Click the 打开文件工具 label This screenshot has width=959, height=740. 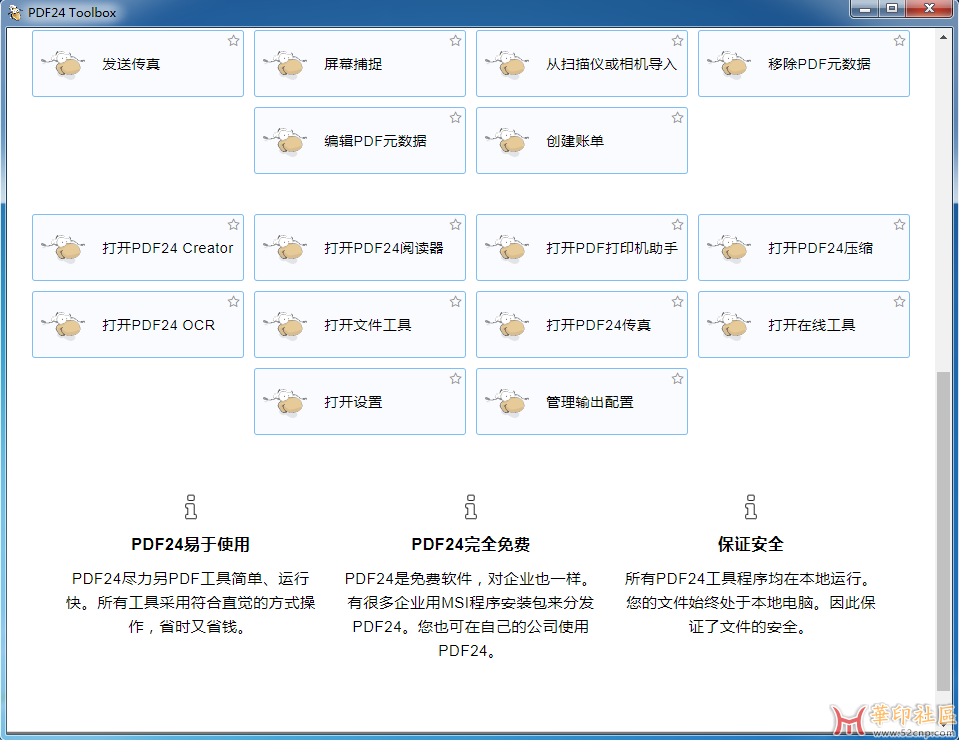(368, 325)
